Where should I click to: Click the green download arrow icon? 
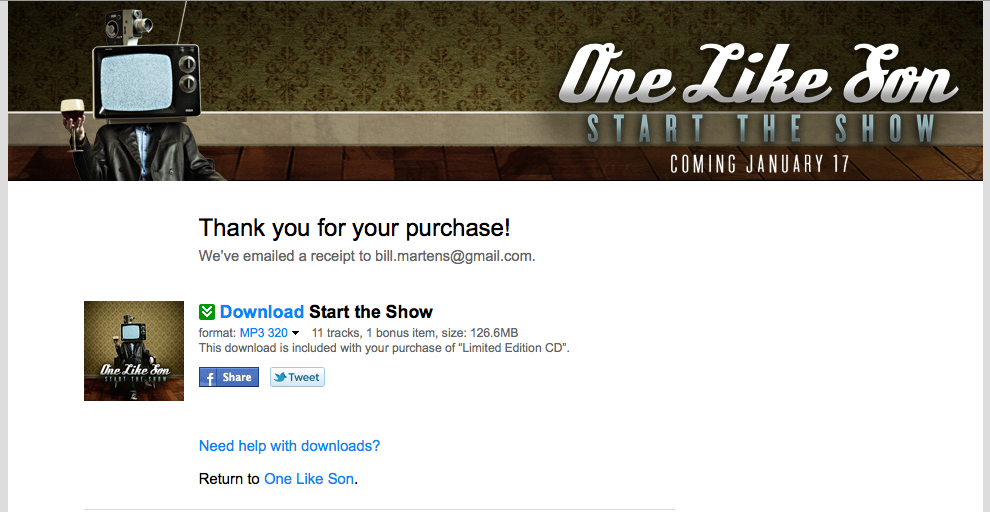207,312
